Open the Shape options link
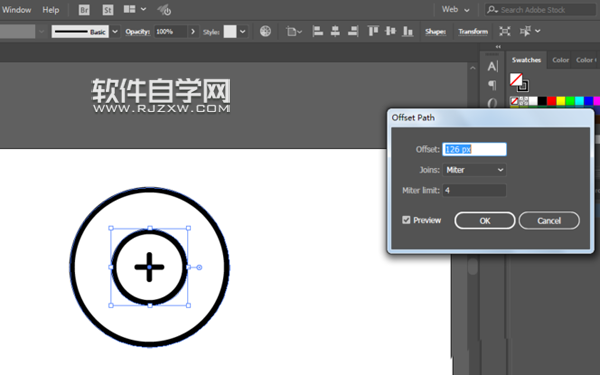This screenshot has width=600, height=375. pos(435,32)
